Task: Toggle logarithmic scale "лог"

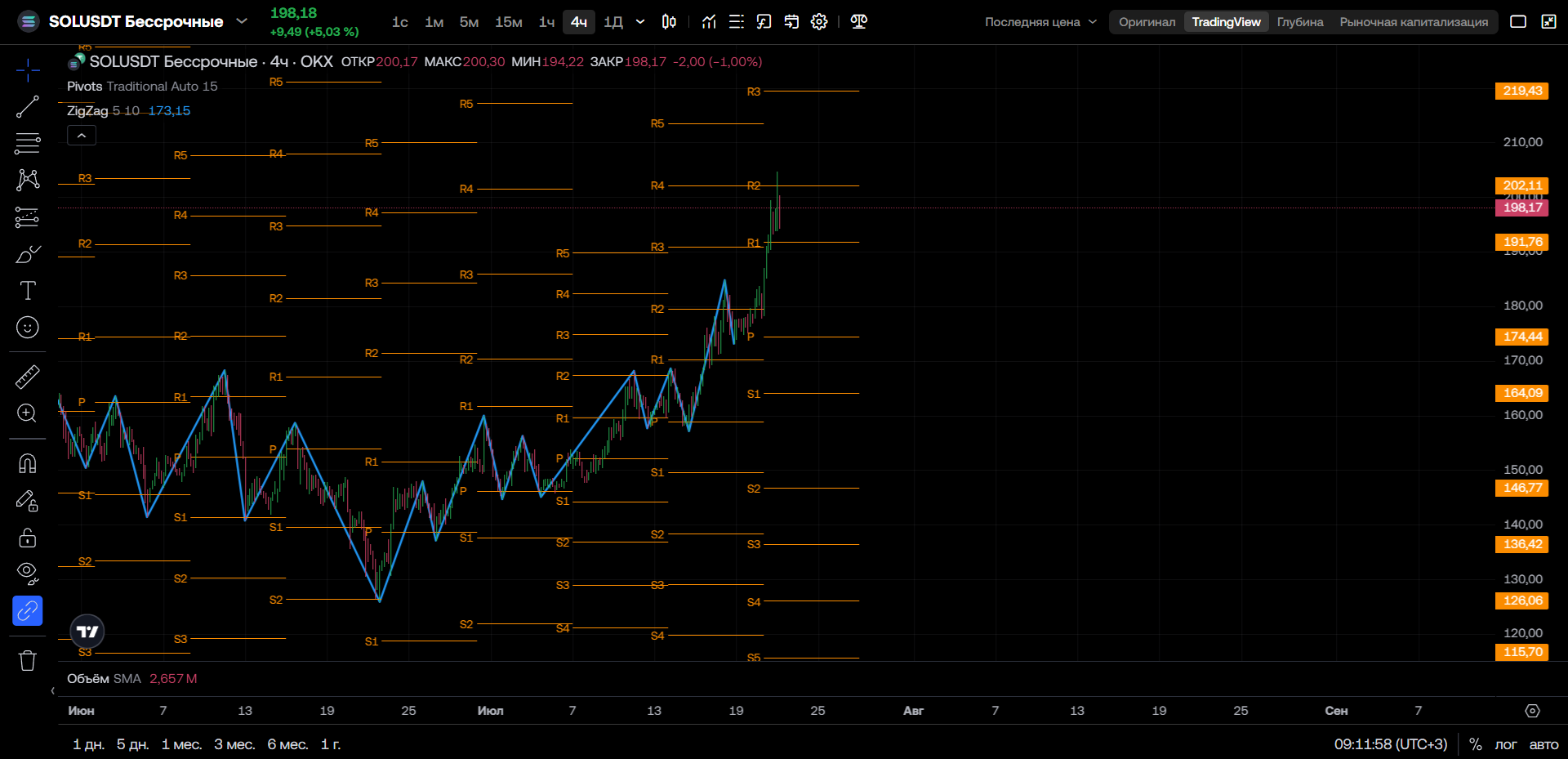Action: click(1505, 744)
